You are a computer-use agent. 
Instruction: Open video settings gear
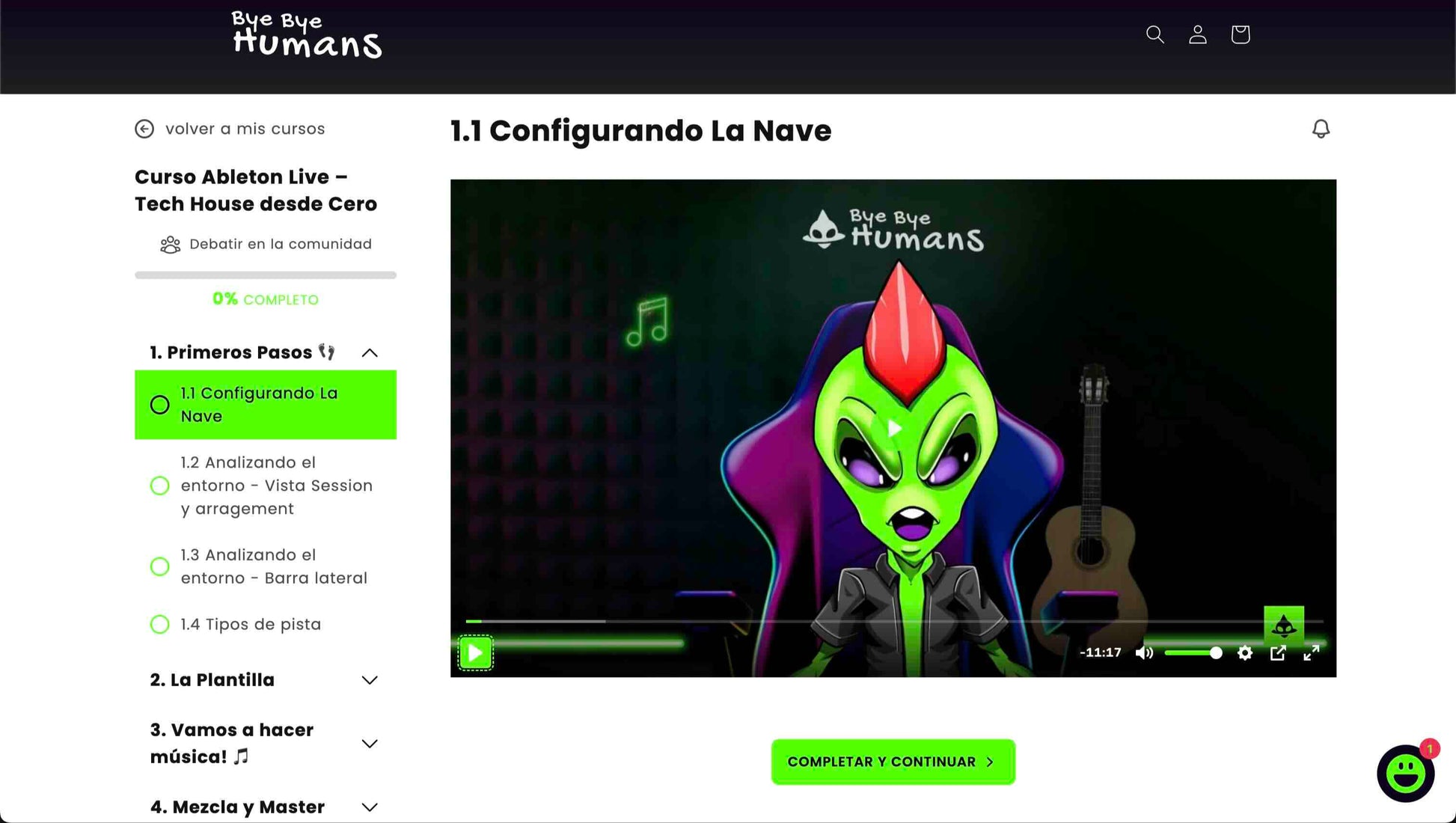pos(1244,653)
